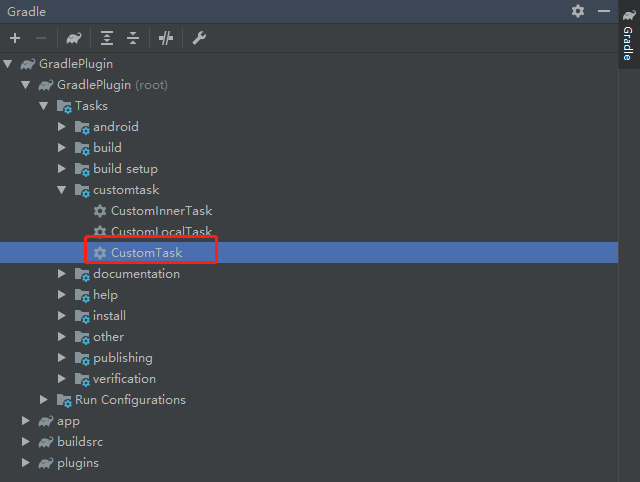Expand the plugins module node
Screen dimensions: 640x482
pos(26,463)
